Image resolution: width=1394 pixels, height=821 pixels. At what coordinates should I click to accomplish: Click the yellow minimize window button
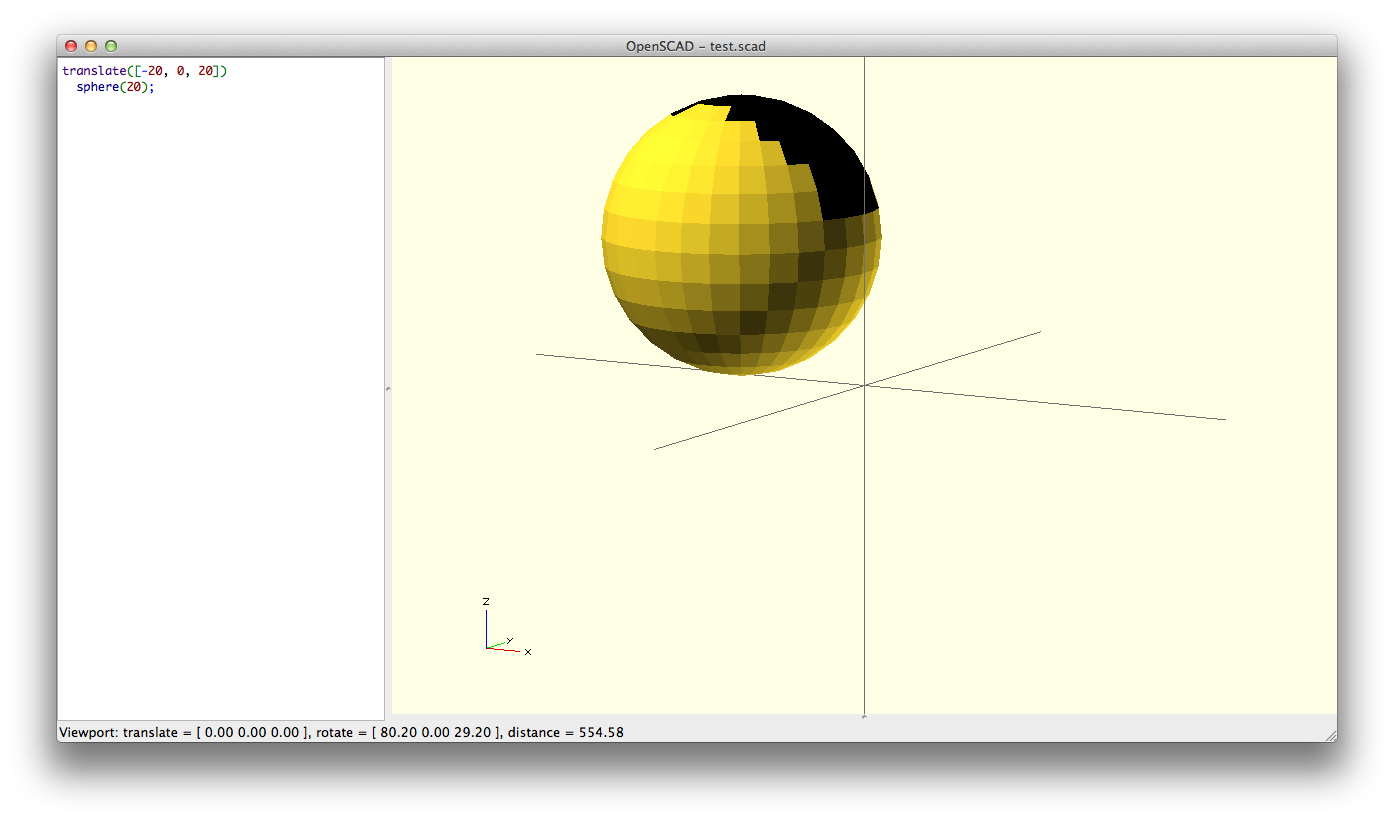click(91, 46)
